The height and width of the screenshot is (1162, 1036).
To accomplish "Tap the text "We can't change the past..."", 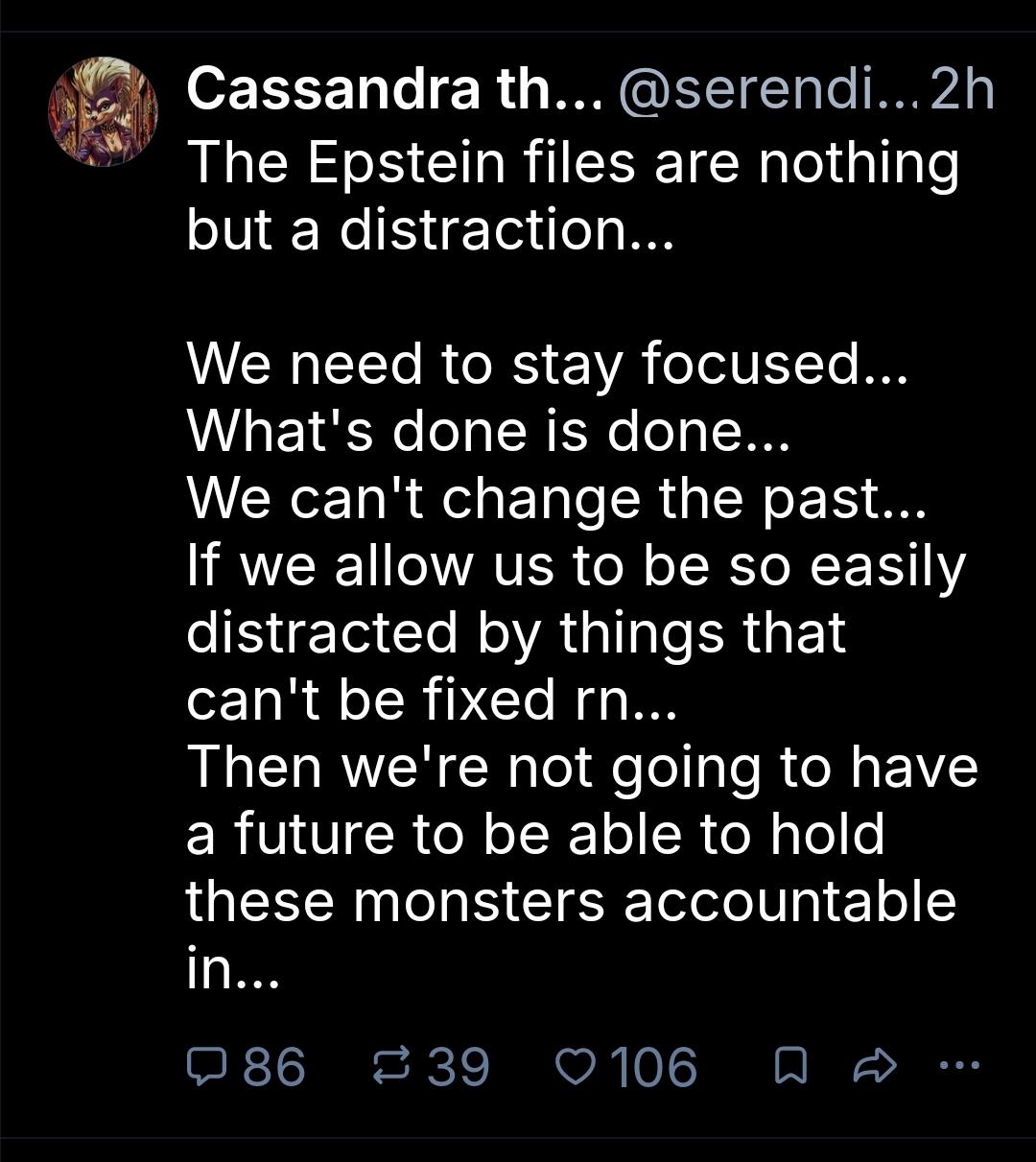I will 556,498.
